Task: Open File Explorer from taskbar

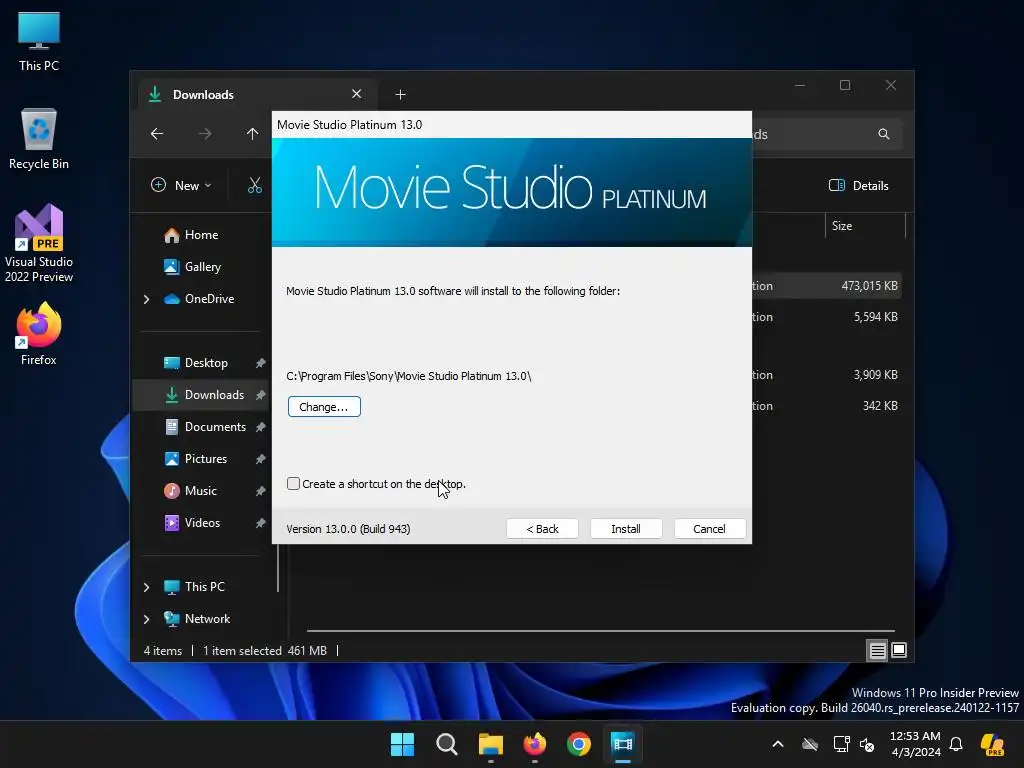Action: pyautogui.click(x=490, y=744)
